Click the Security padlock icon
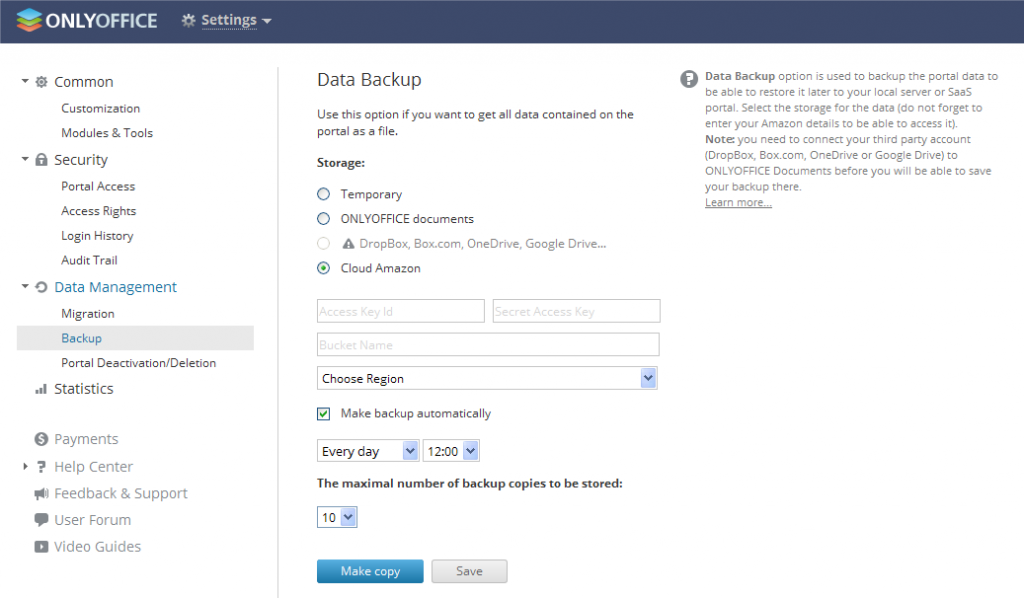Screen dimensions: 1024x598 tap(41, 159)
